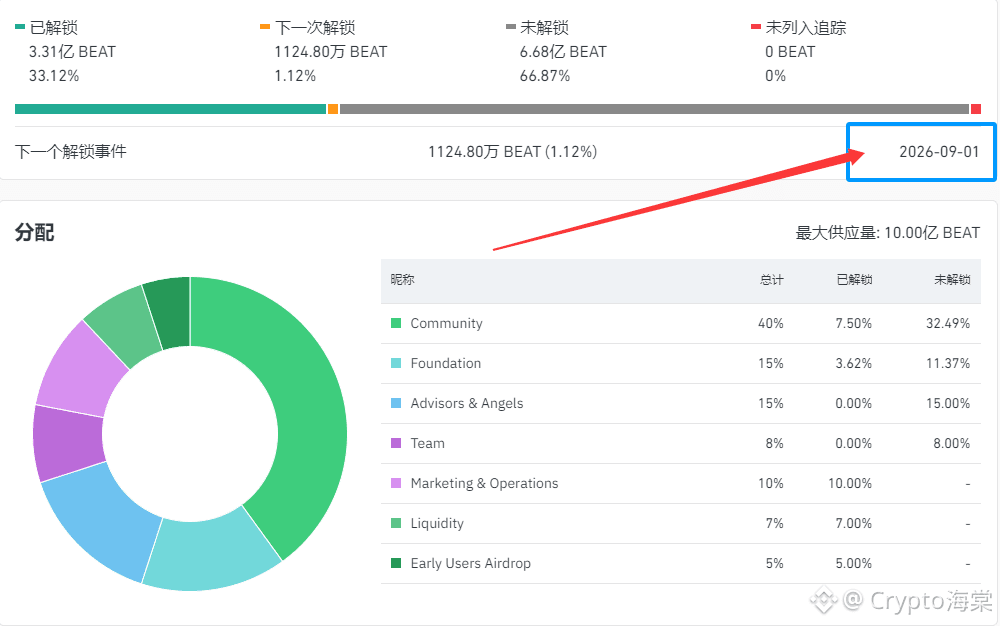Click the table's 未解锁 column header
The height and width of the screenshot is (626, 1000).
point(952,279)
